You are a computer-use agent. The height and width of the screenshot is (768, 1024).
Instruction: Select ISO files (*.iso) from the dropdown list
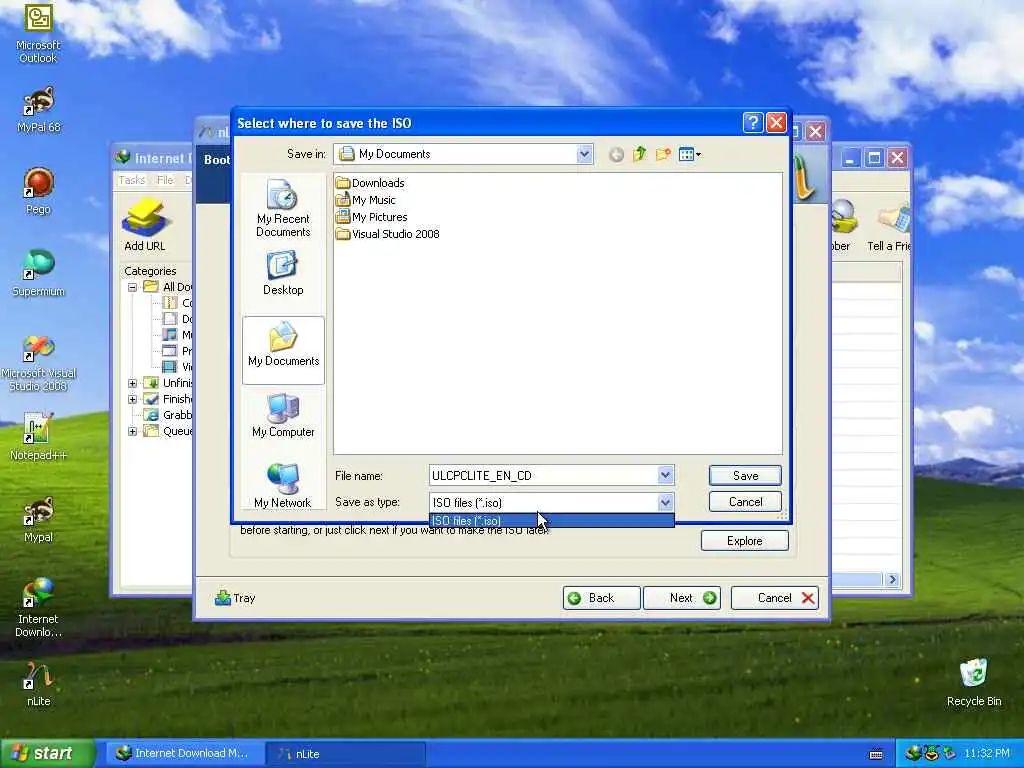(551, 520)
